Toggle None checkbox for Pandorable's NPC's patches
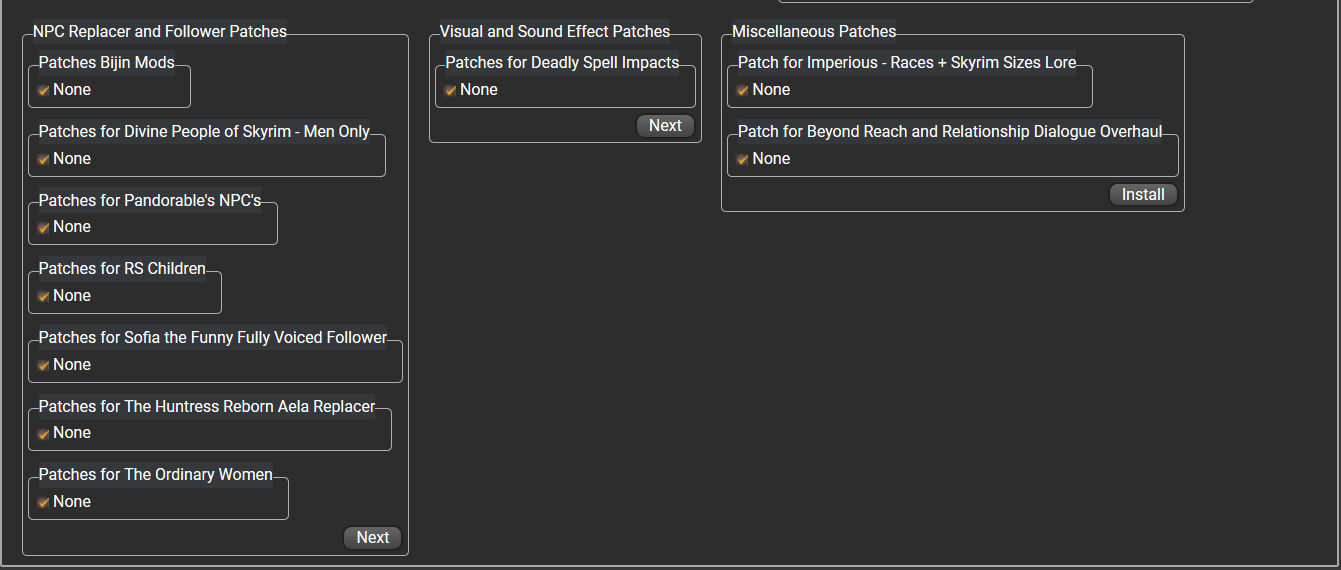Screen dimensions: 1341x570 tap(44, 227)
